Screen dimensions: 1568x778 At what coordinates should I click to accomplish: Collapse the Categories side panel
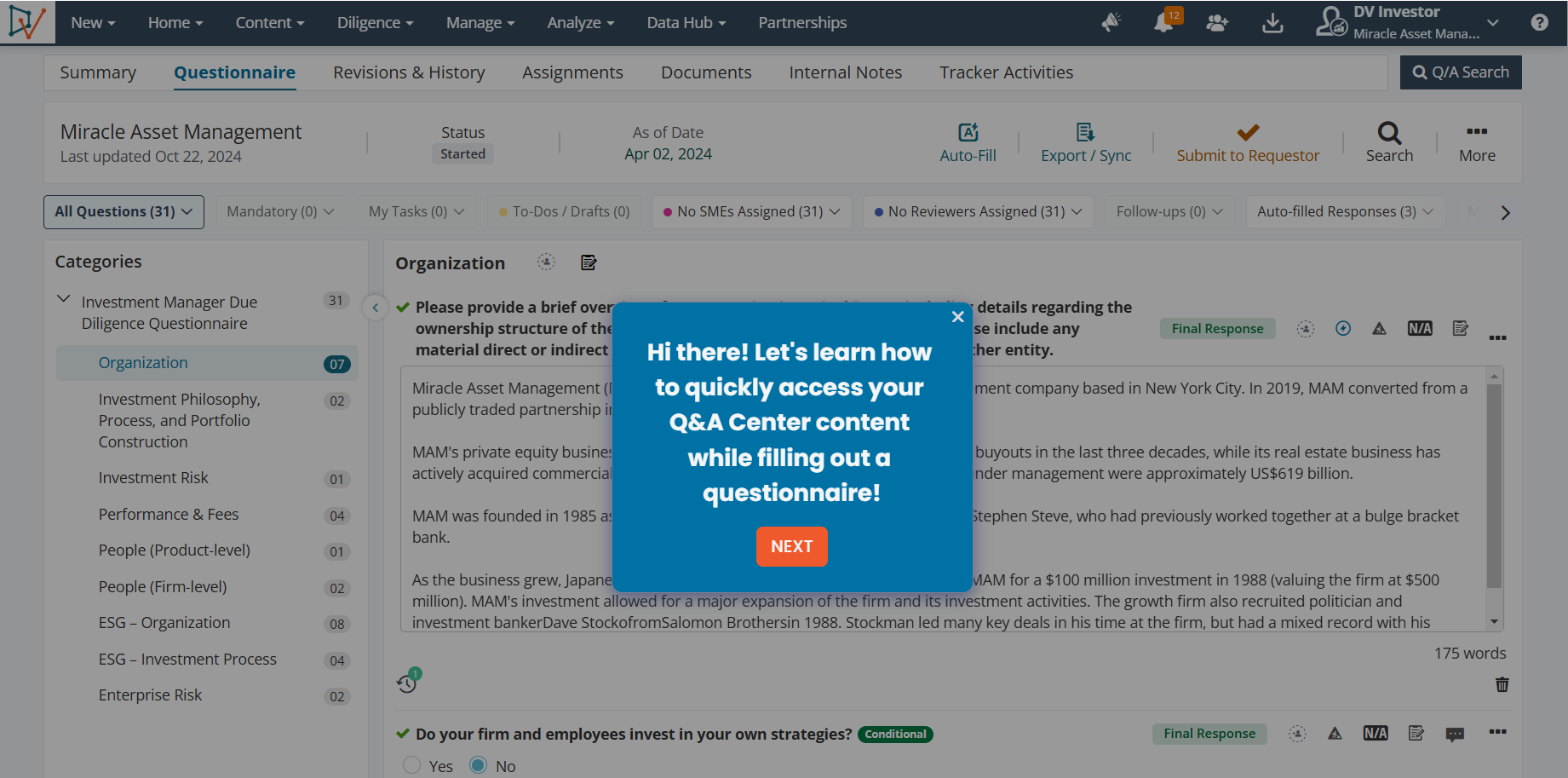pyautogui.click(x=375, y=308)
